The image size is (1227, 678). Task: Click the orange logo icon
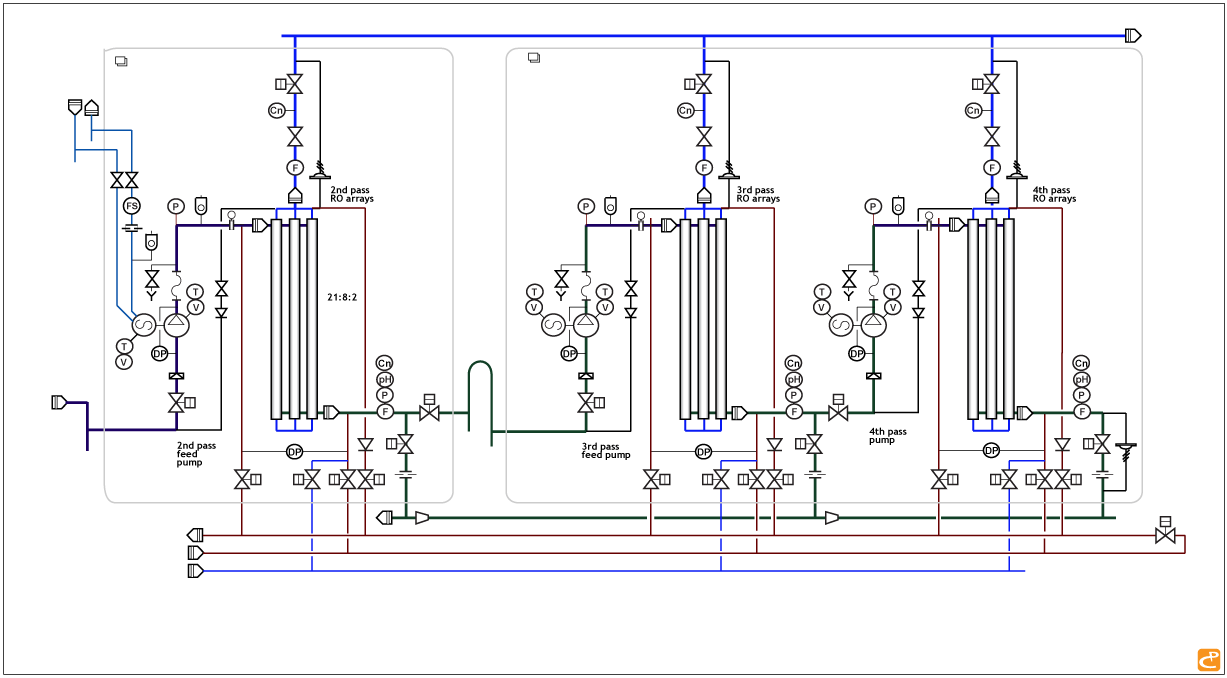pyautogui.click(x=1208, y=660)
